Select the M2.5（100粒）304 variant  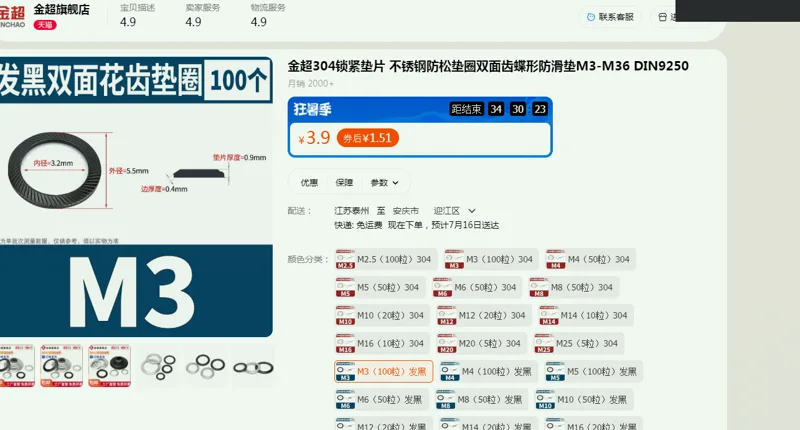point(386,259)
